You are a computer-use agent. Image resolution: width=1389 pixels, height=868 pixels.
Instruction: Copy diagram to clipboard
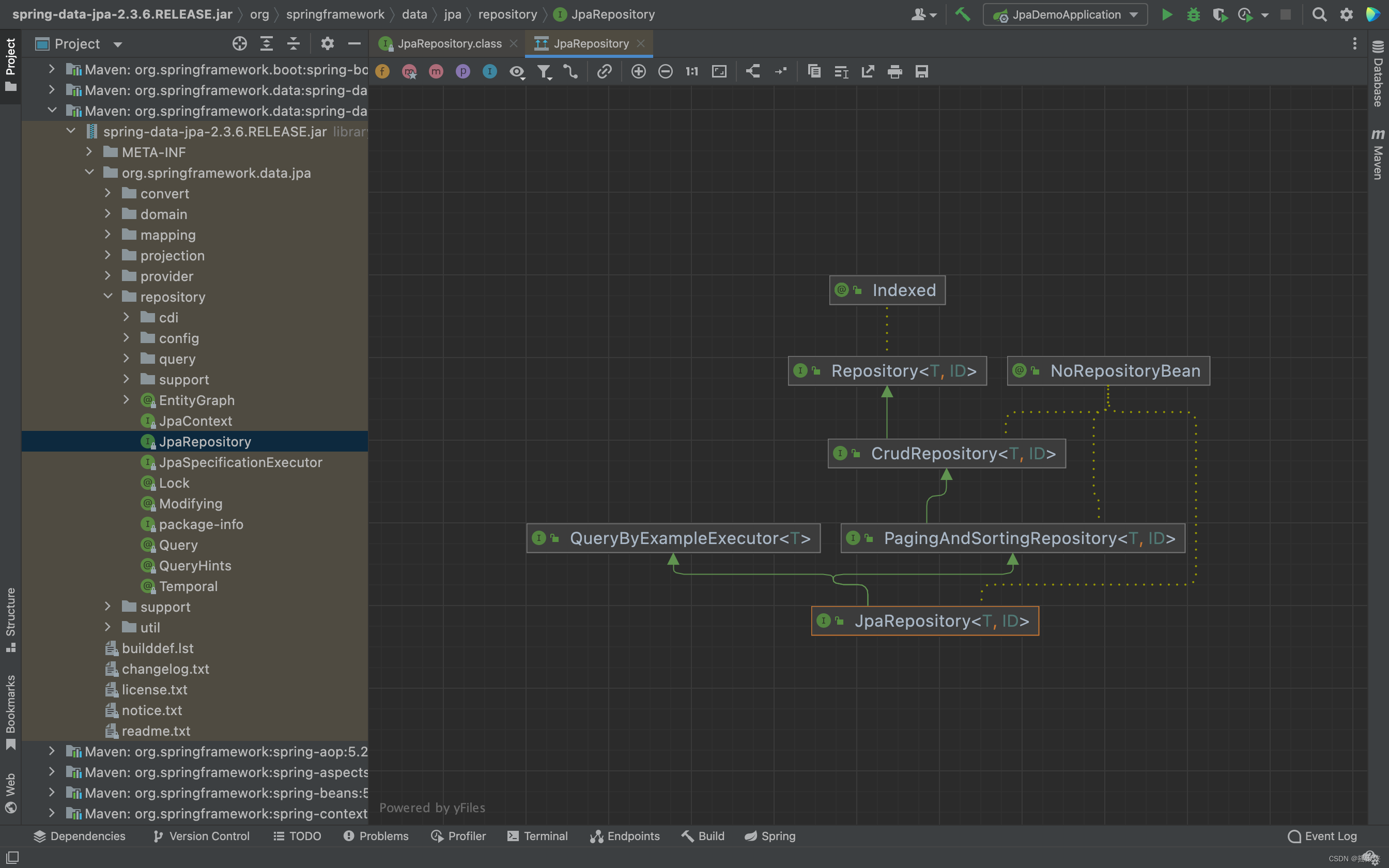point(814,71)
